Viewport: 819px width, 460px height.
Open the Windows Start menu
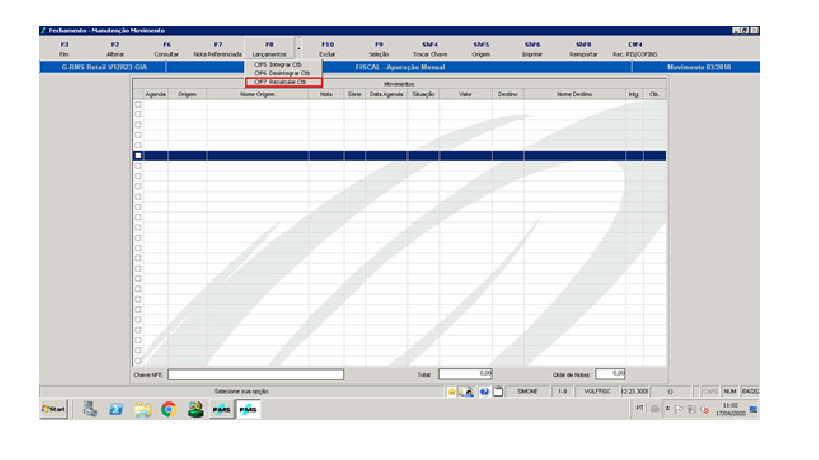click(54, 409)
